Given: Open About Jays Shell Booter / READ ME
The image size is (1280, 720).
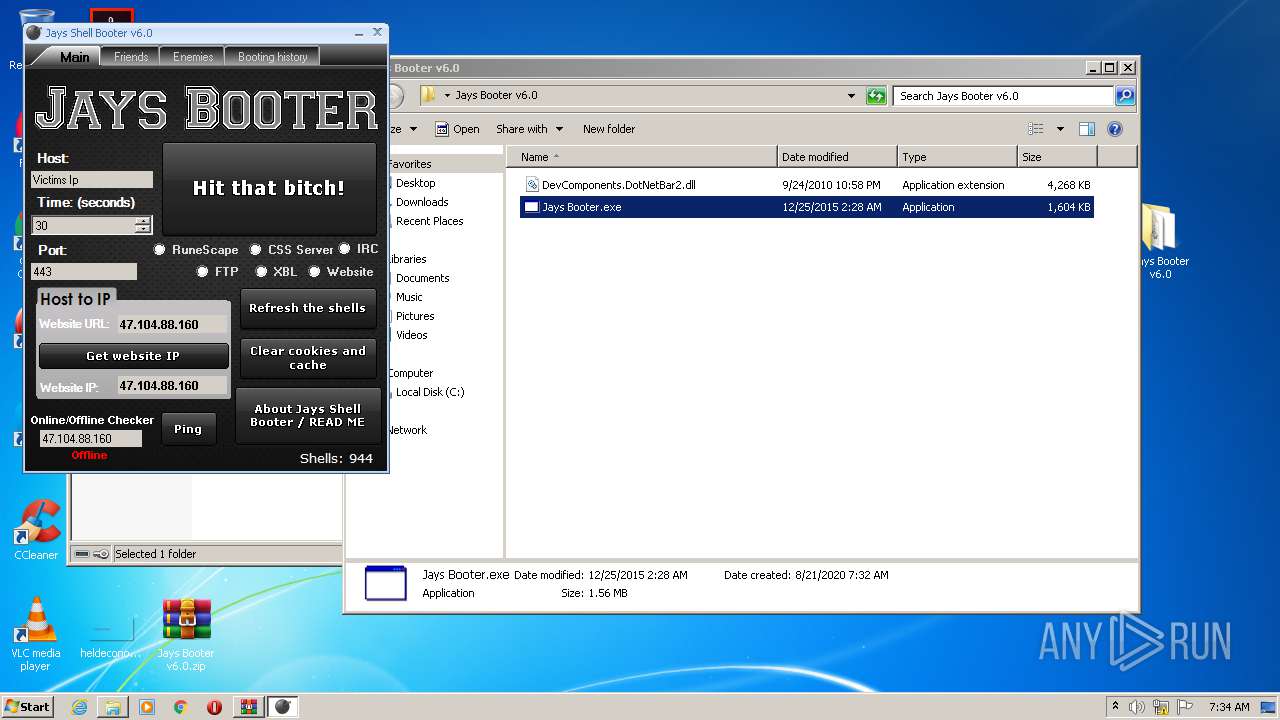Looking at the screenshot, I should click(x=308, y=415).
